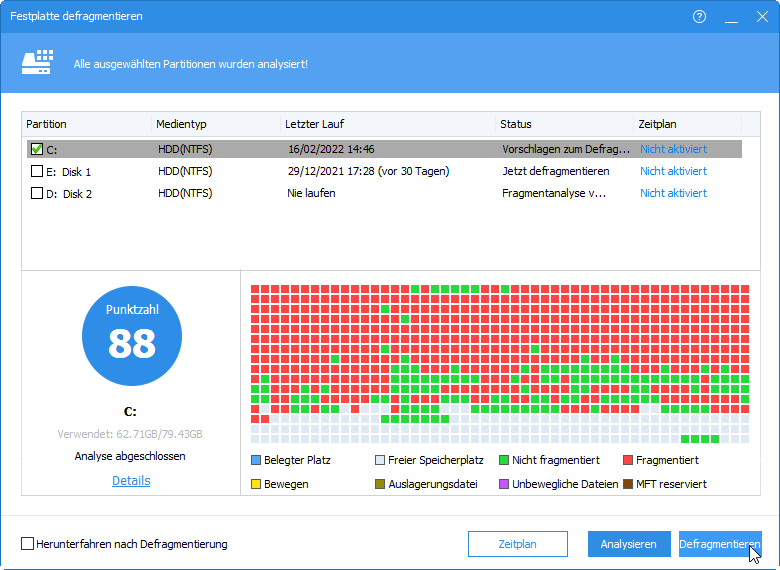Close the defragmentation window

coord(762,16)
